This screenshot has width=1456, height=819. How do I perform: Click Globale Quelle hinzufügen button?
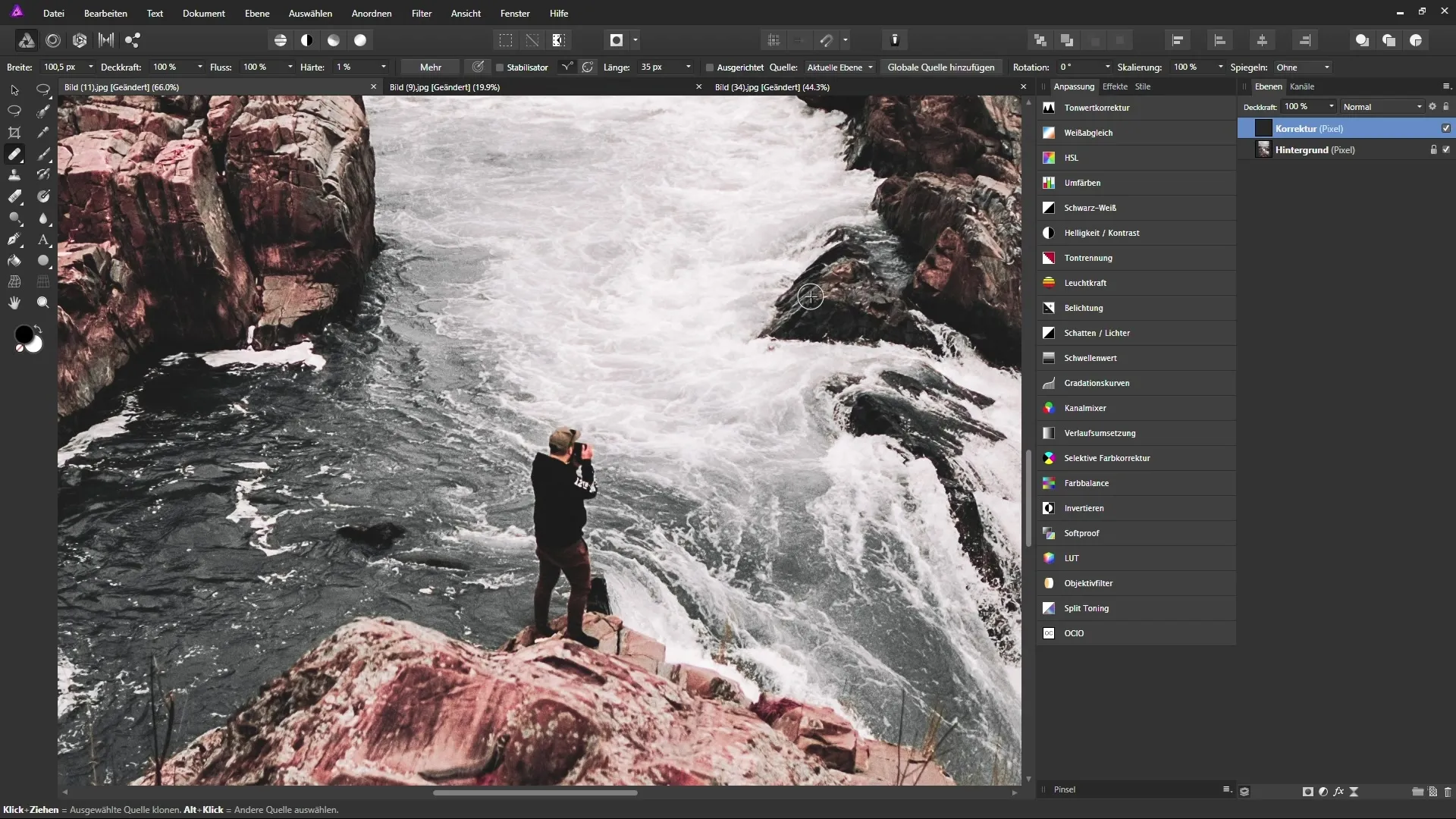point(941,67)
